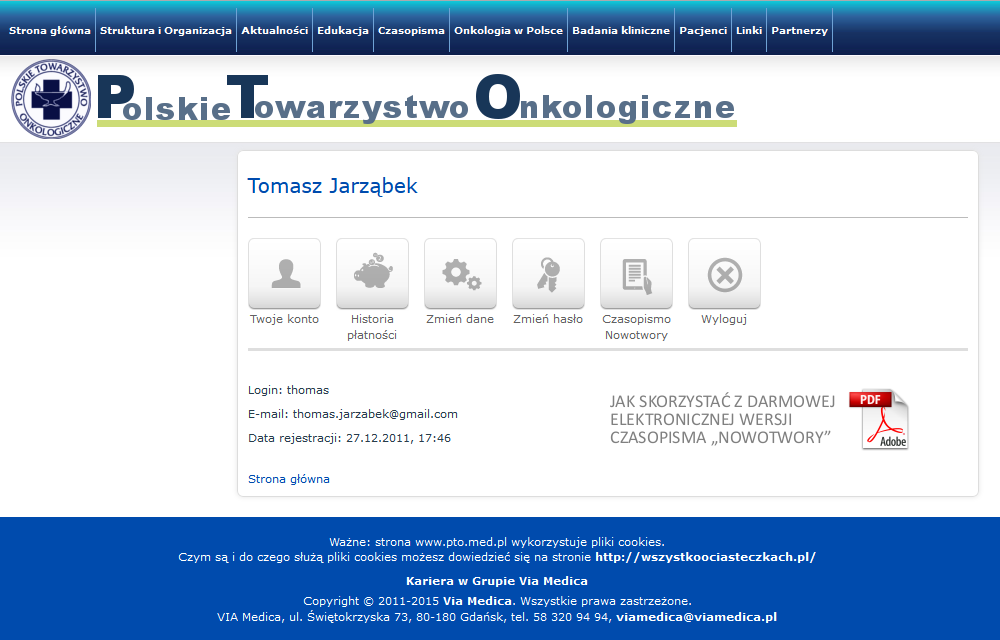
Task: Open the Partnerzy menu item
Action: pyautogui.click(x=799, y=31)
